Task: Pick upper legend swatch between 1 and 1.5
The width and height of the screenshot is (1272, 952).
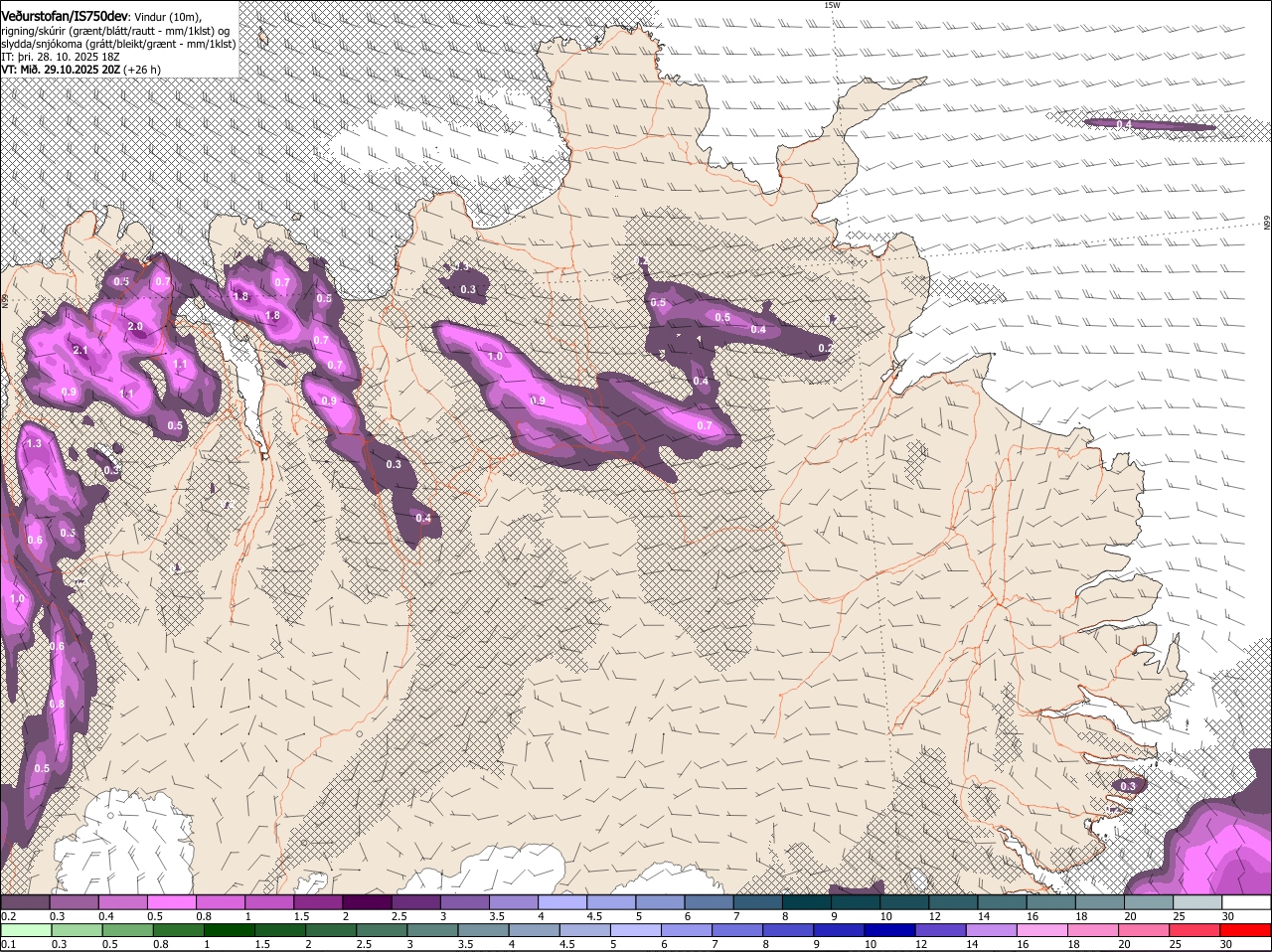Action: click(269, 902)
